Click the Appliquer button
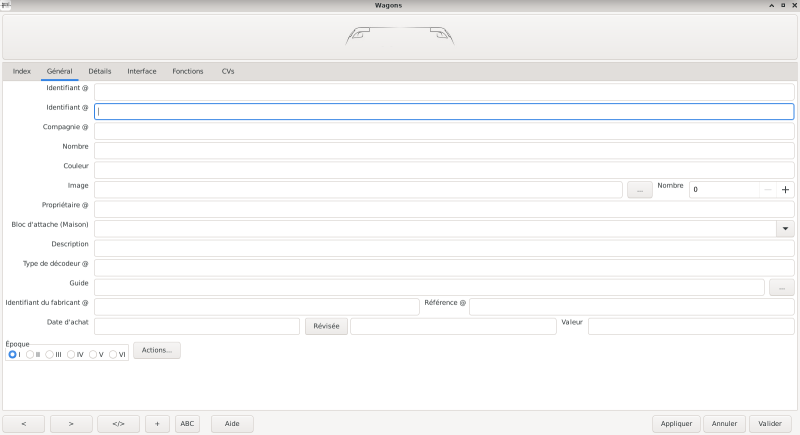 pos(676,423)
